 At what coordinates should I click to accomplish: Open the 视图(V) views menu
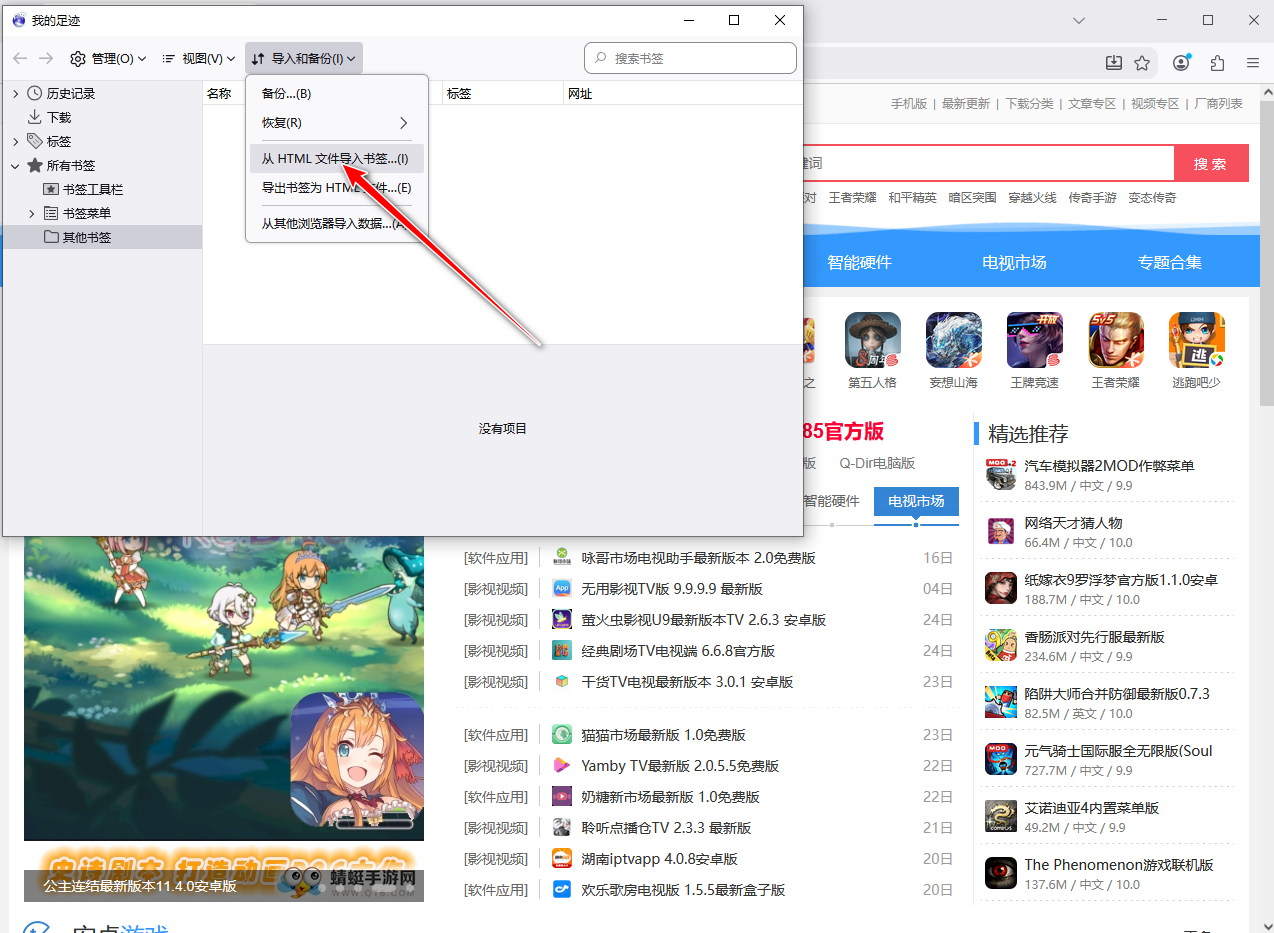click(x=198, y=59)
